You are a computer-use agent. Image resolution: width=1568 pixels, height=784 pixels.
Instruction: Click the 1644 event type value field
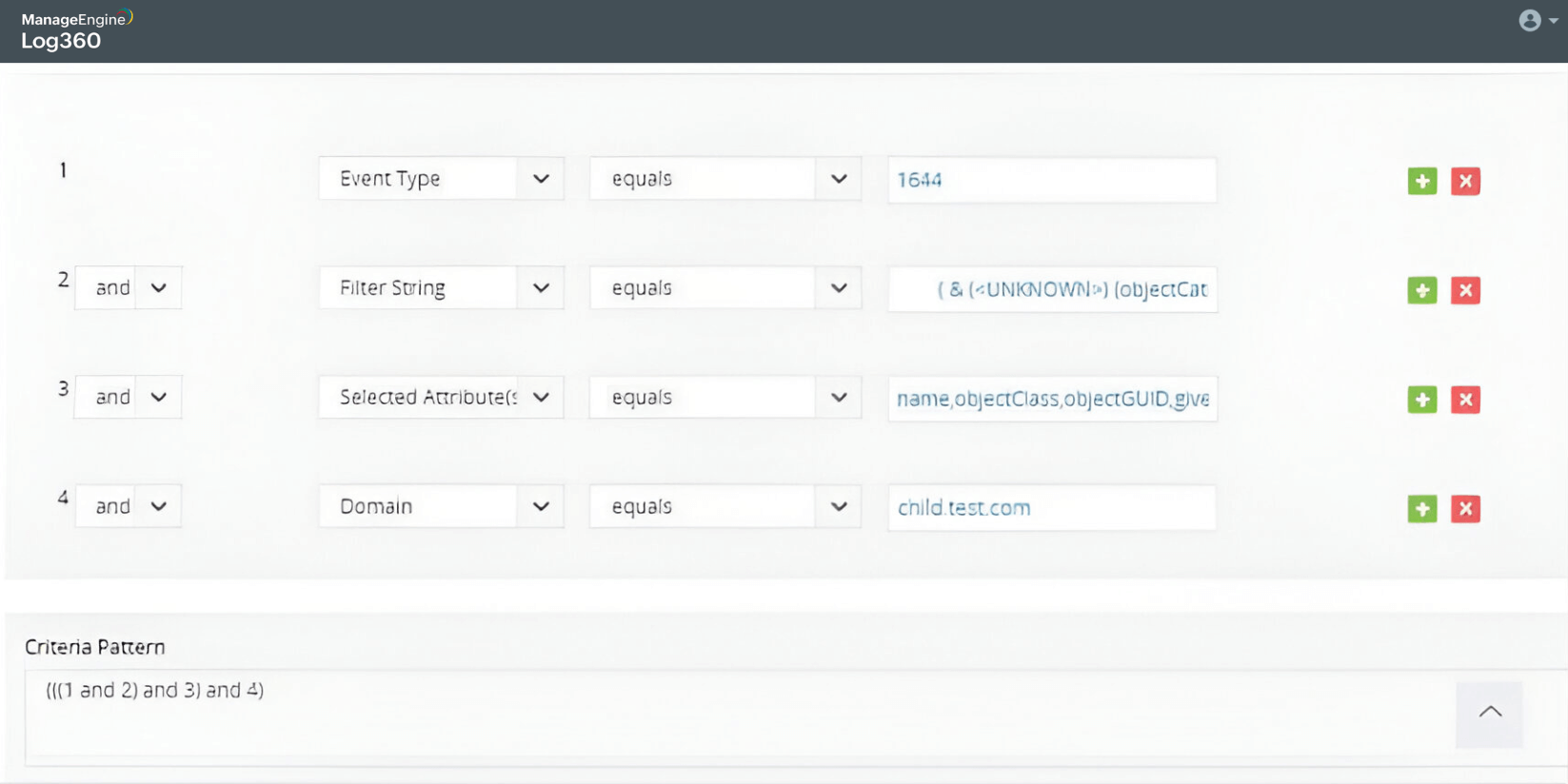pyautogui.click(x=1051, y=180)
